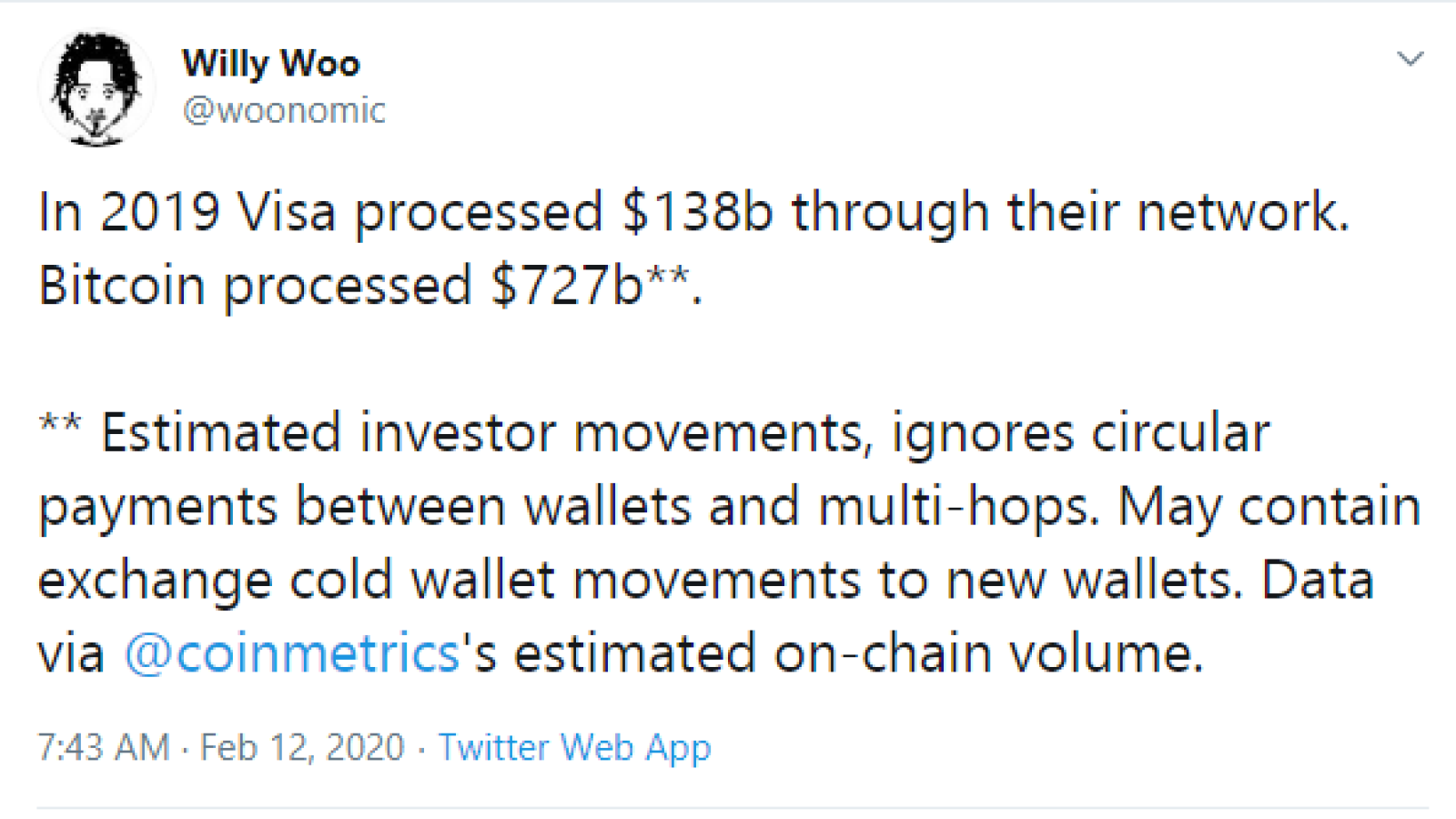This screenshot has width=1456, height=819.
Task: Open the Willy Woo display name
Action: click(x=271, y=64)
